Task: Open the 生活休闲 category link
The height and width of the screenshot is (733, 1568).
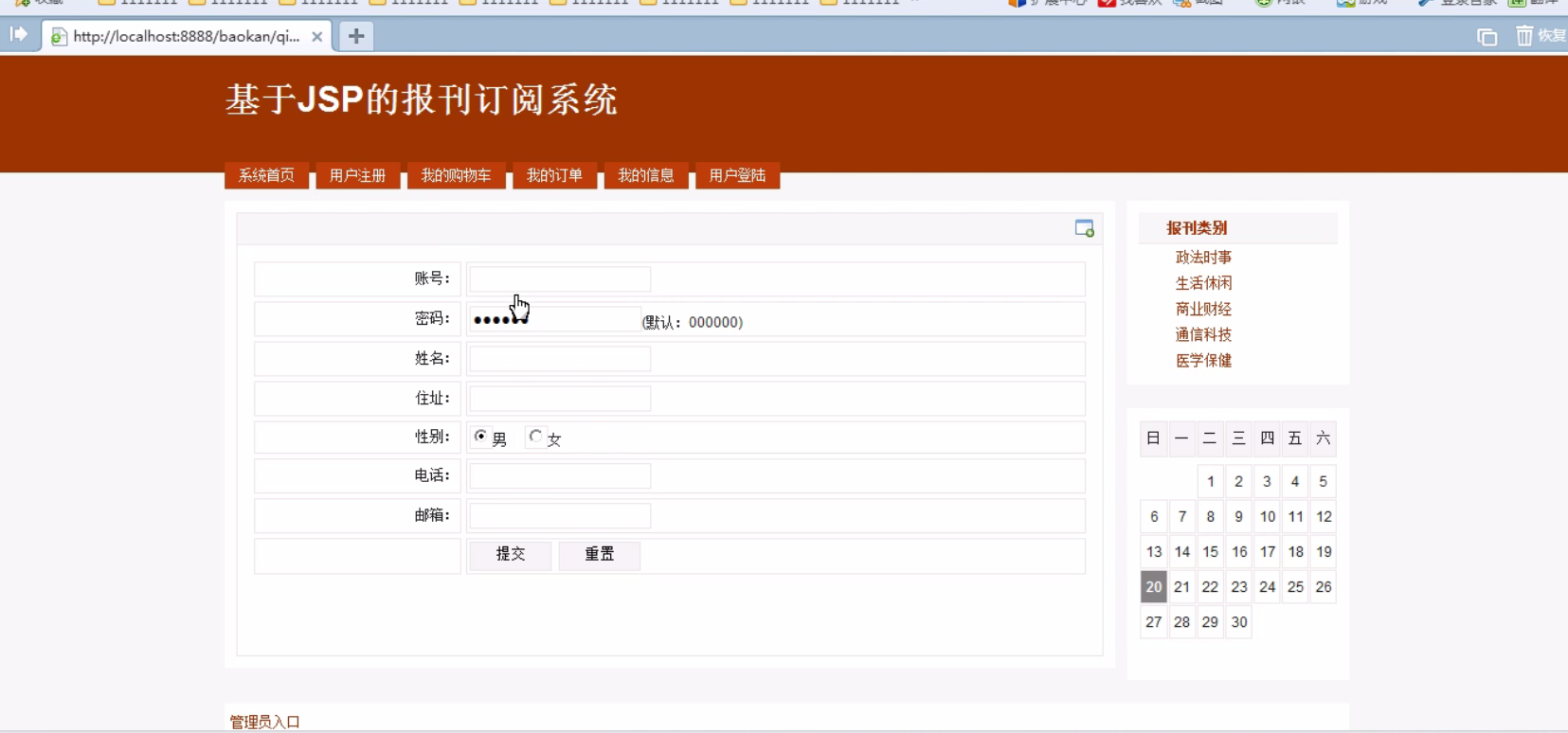Action: pyautogui.click(x=1203, y=283)
